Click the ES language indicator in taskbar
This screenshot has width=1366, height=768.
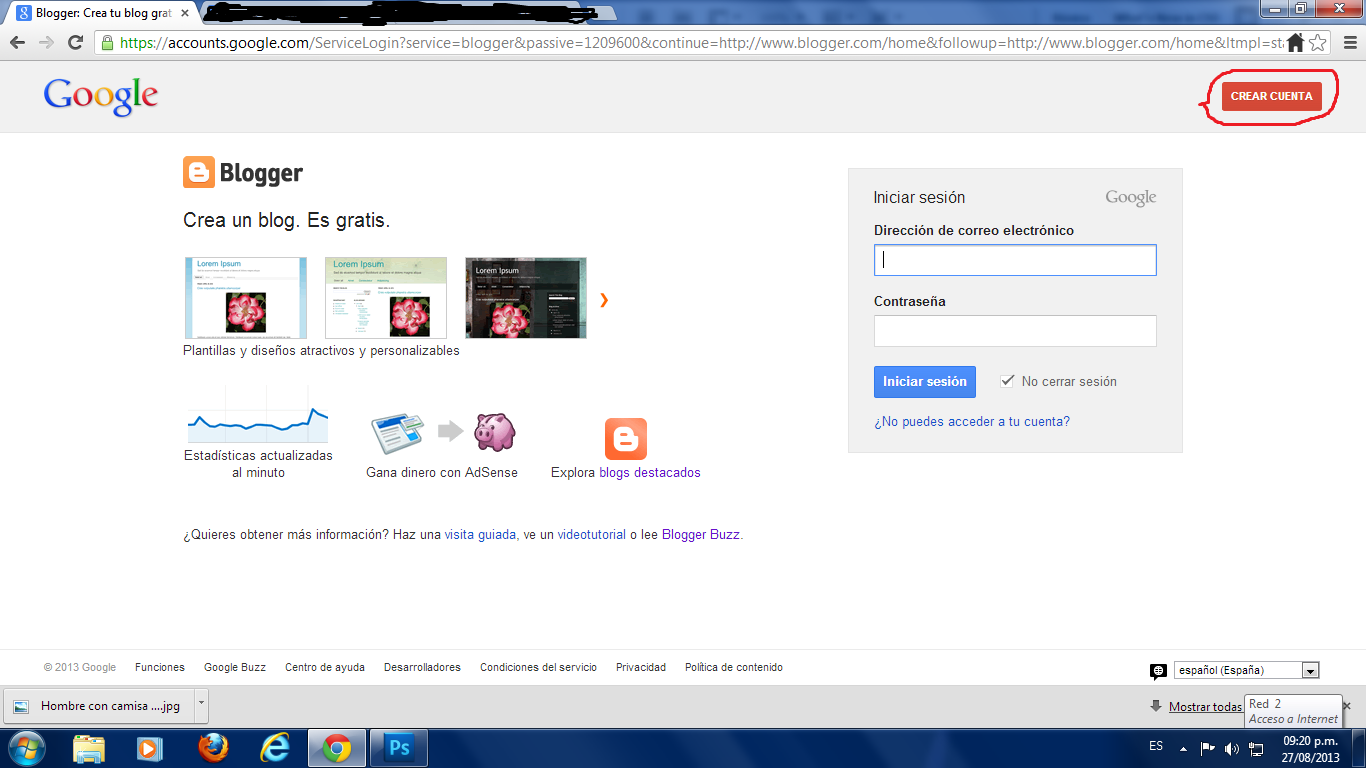tap(1155, 747)
